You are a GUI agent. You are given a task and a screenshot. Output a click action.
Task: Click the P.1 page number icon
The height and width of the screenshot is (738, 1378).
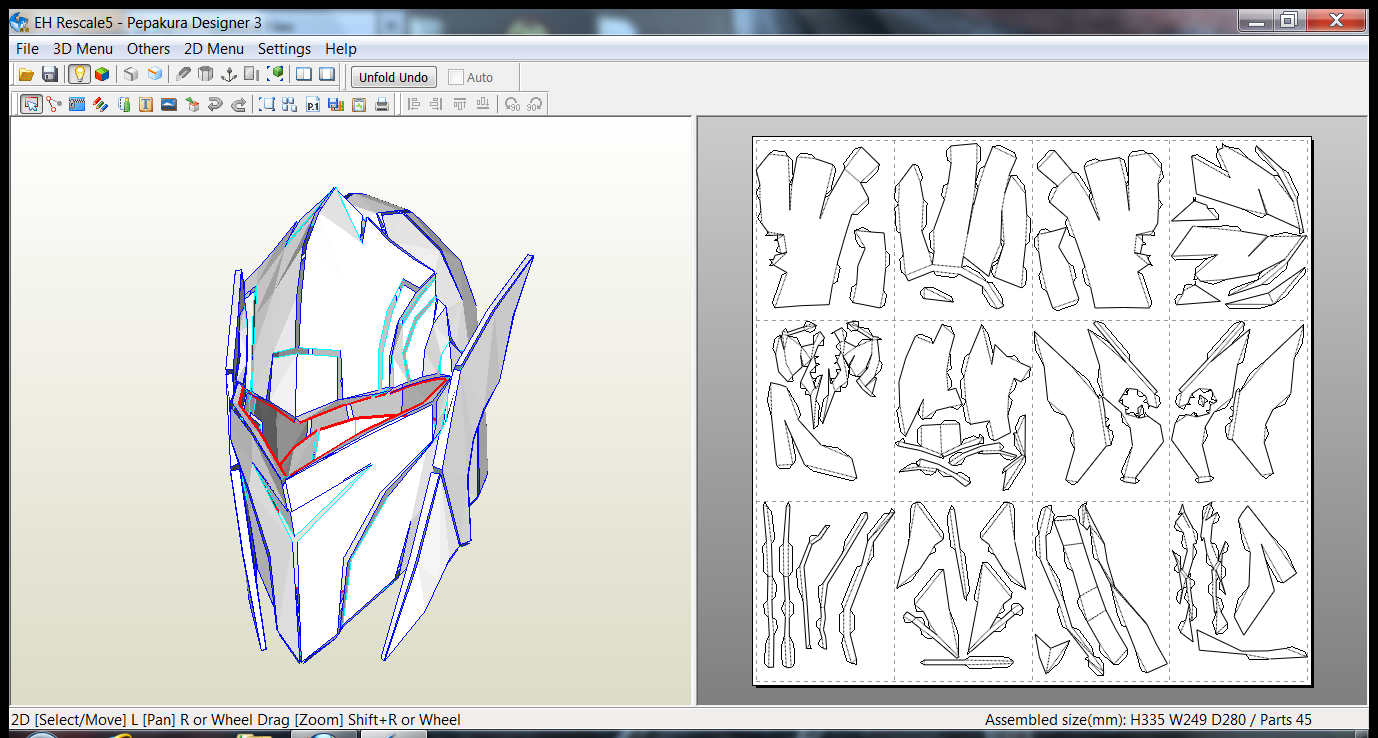[313, 104]
